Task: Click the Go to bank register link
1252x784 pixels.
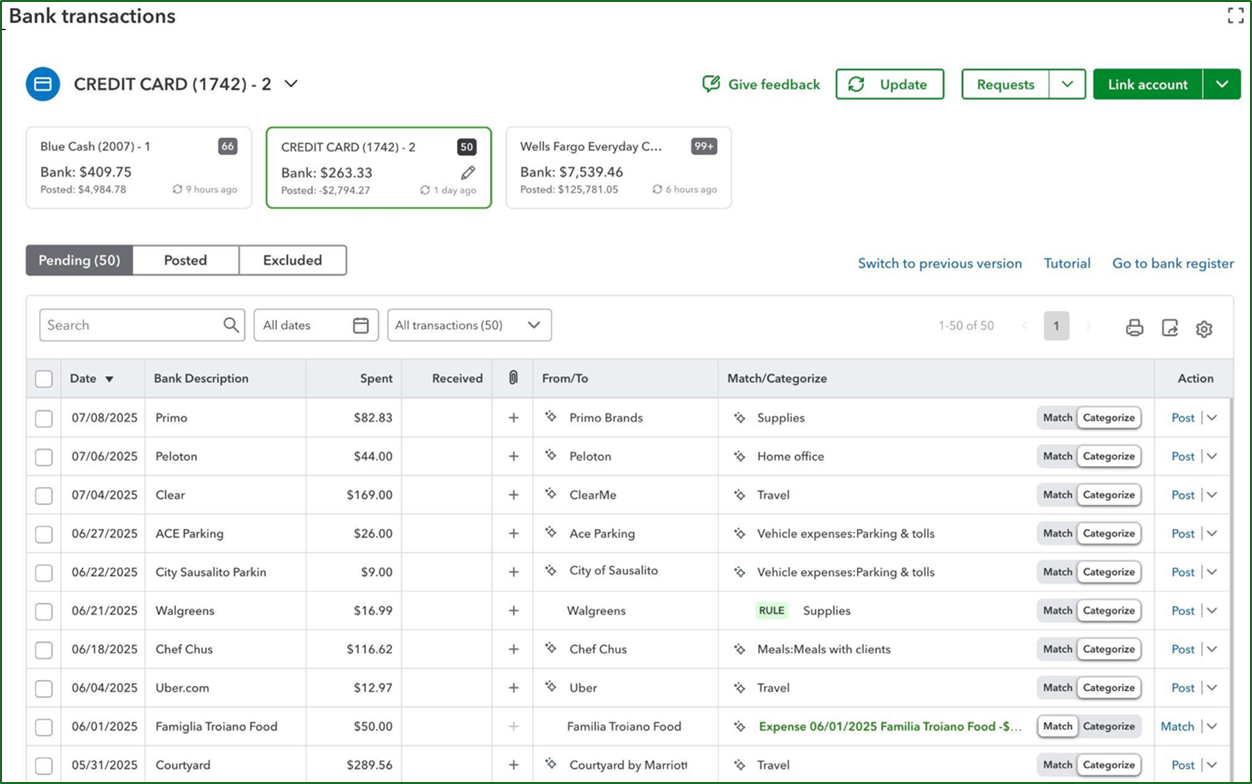Action: (x=1172, y=263)
